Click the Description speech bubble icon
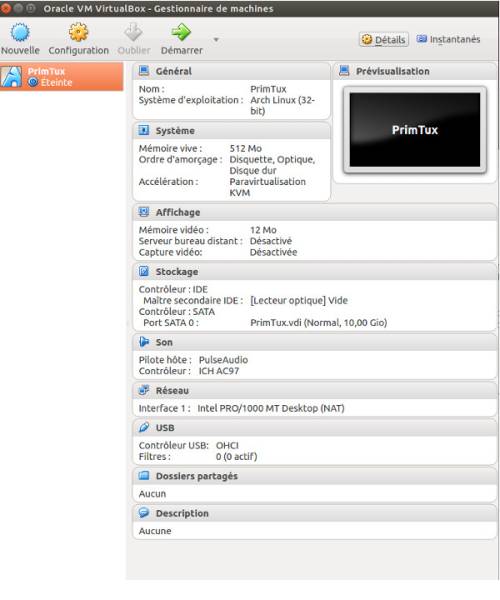This screenshot has height=600, width=500. tap(144, 512)
